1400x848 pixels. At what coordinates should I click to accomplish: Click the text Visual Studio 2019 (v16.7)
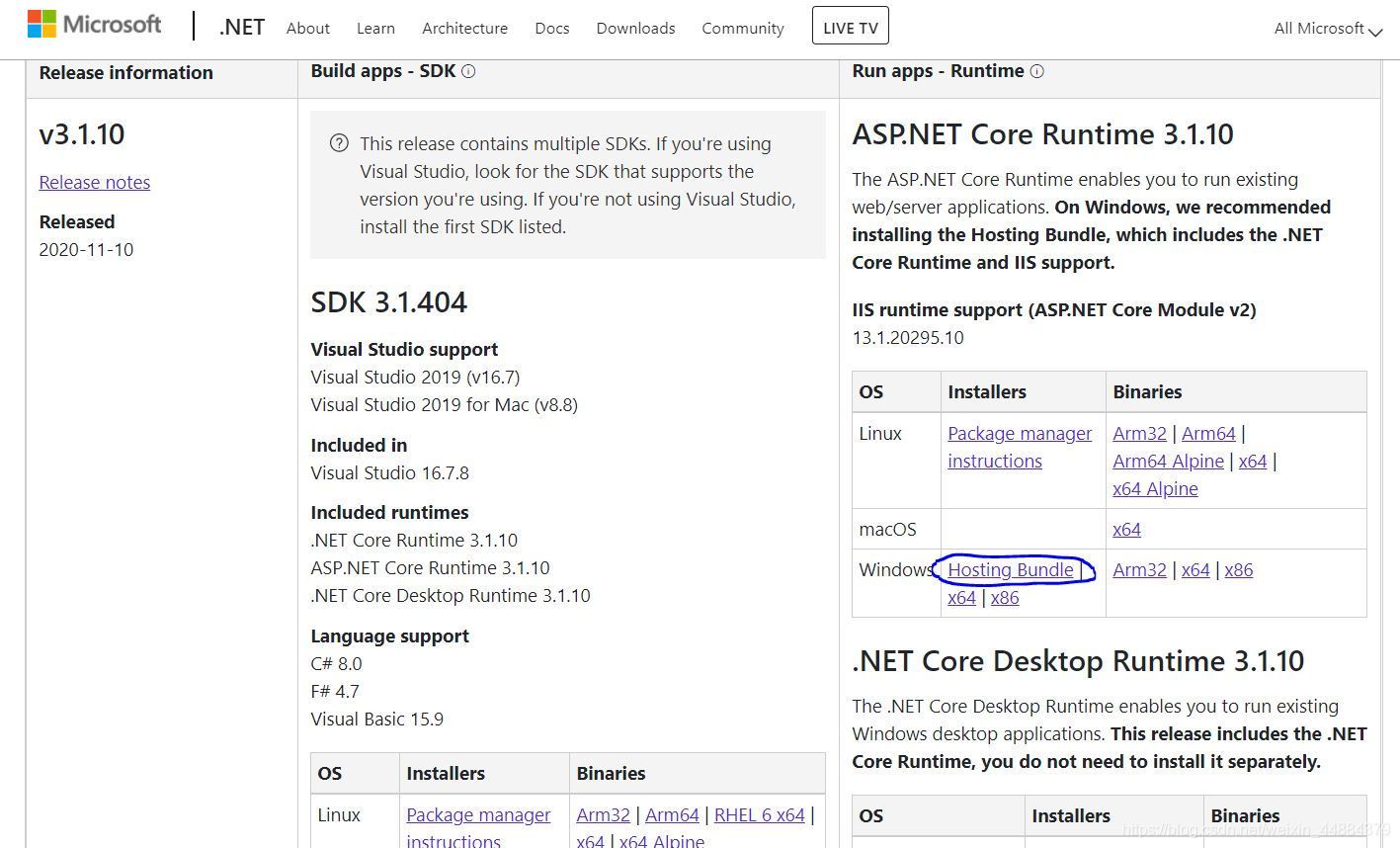[x=415, y=377]
